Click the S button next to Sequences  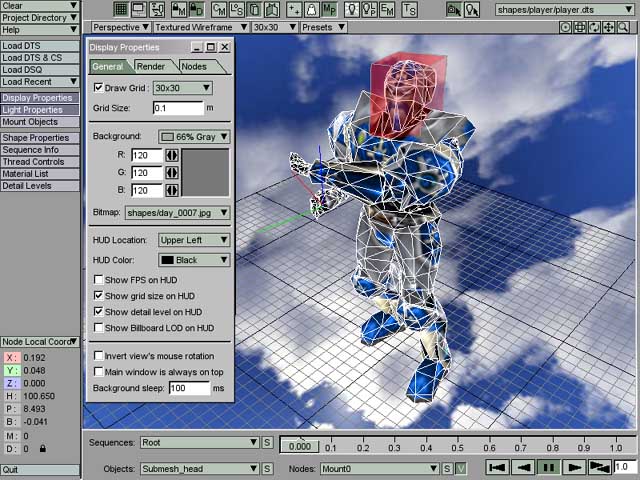(x=268, y=443)
